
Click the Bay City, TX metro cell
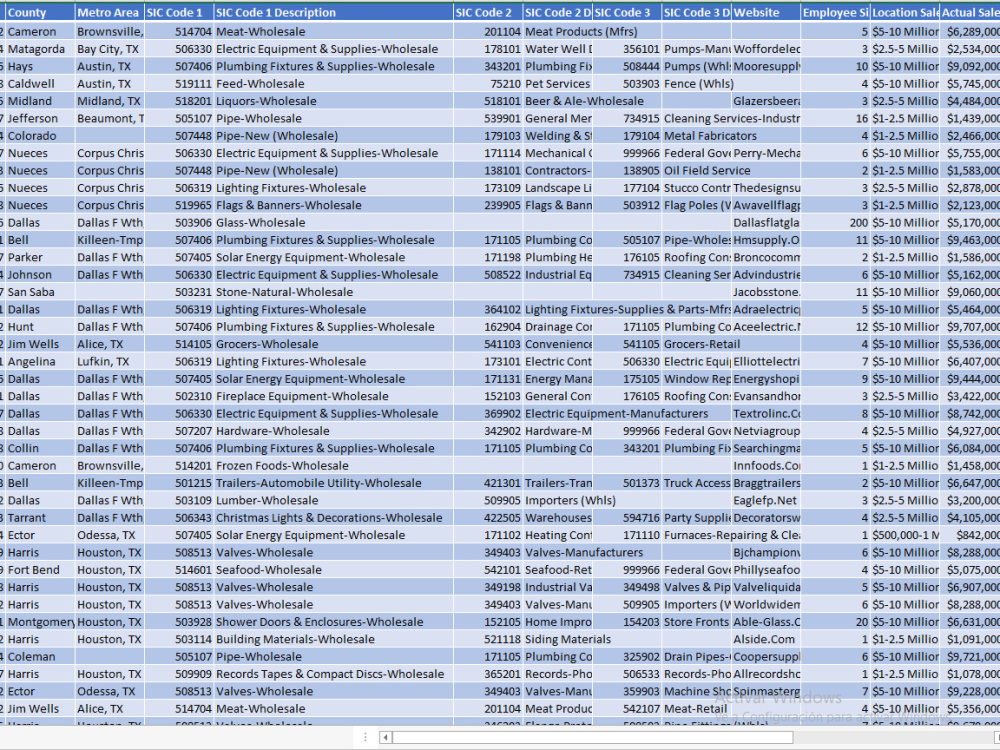click(109, 49)
